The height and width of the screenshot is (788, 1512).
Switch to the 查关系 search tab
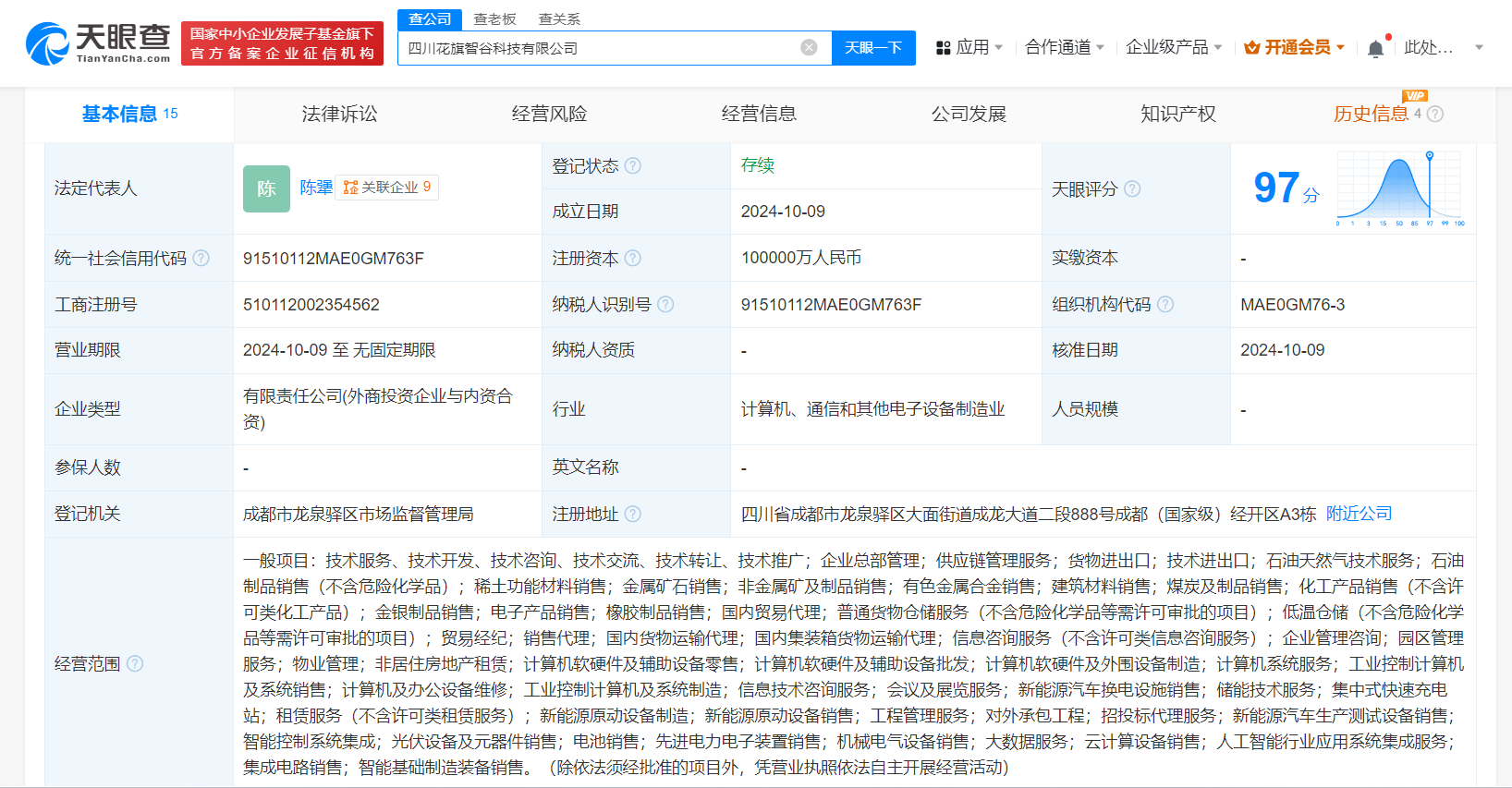[559, 18]
